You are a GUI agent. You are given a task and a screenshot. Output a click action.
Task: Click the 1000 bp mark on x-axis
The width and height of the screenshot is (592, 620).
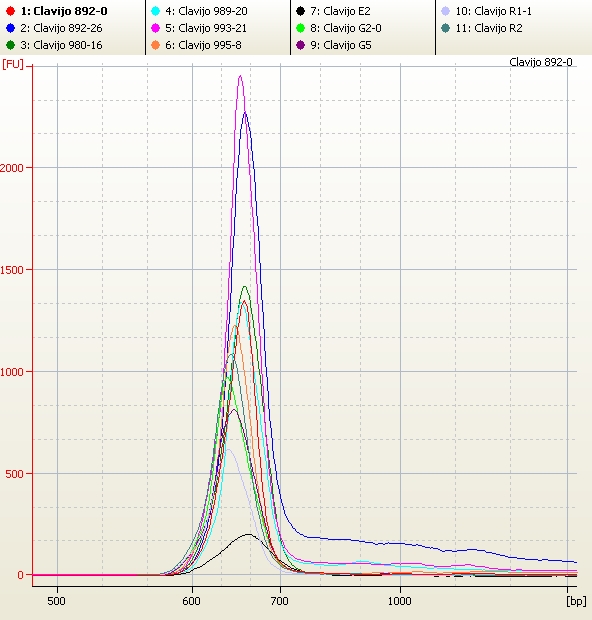(400, 601)
